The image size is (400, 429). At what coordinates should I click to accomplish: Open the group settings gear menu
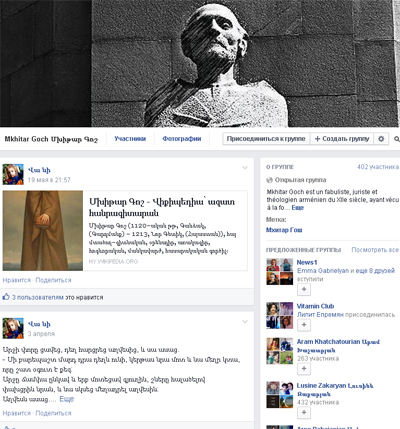point(381,139)
